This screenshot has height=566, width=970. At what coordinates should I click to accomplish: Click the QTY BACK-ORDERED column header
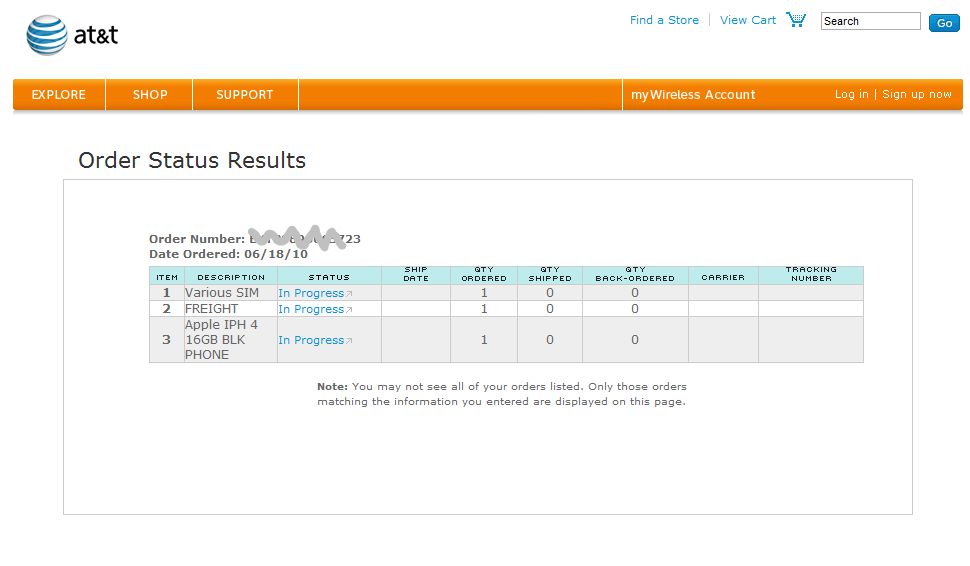click(635, 274)
